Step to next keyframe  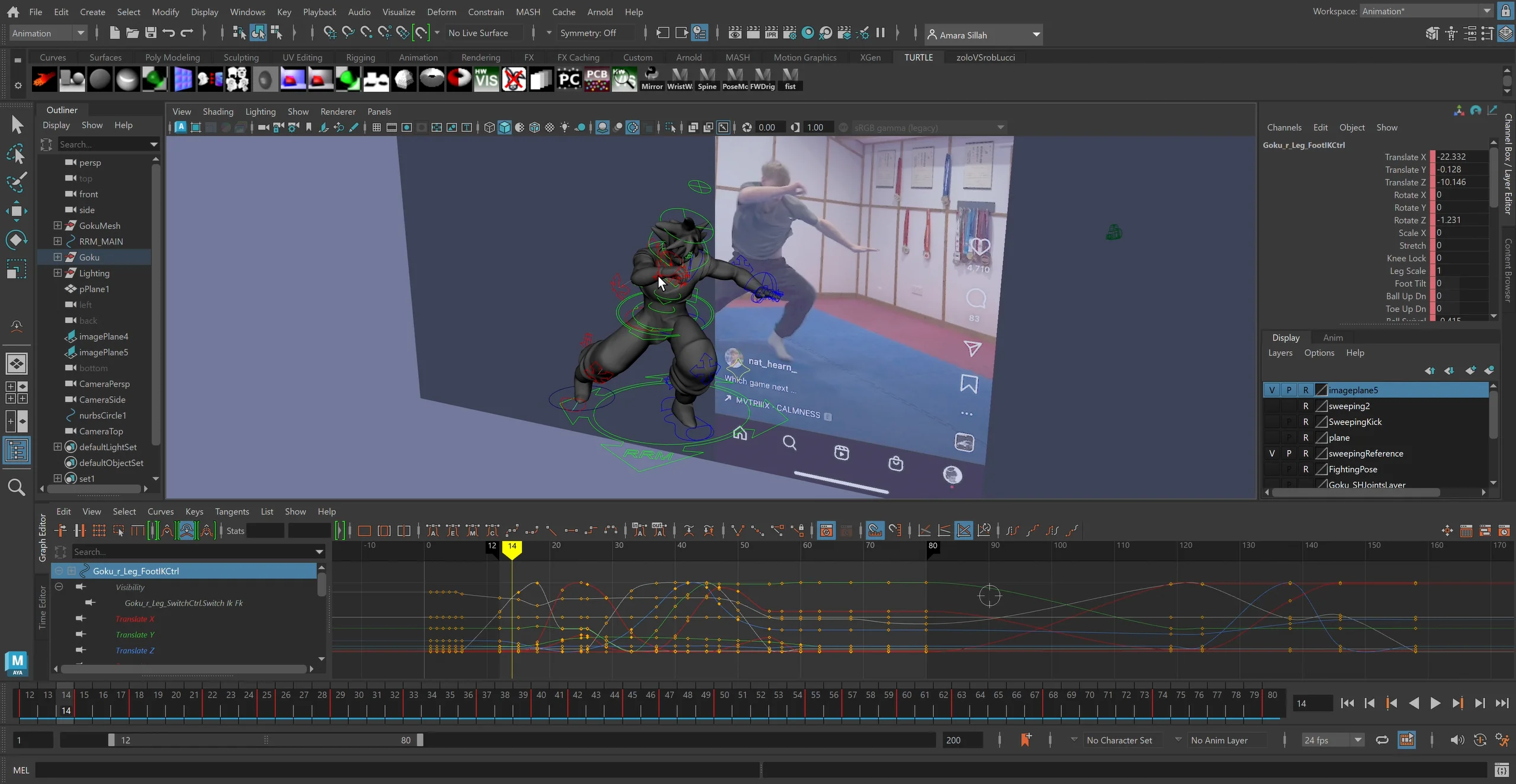(x=1457, y=703)
